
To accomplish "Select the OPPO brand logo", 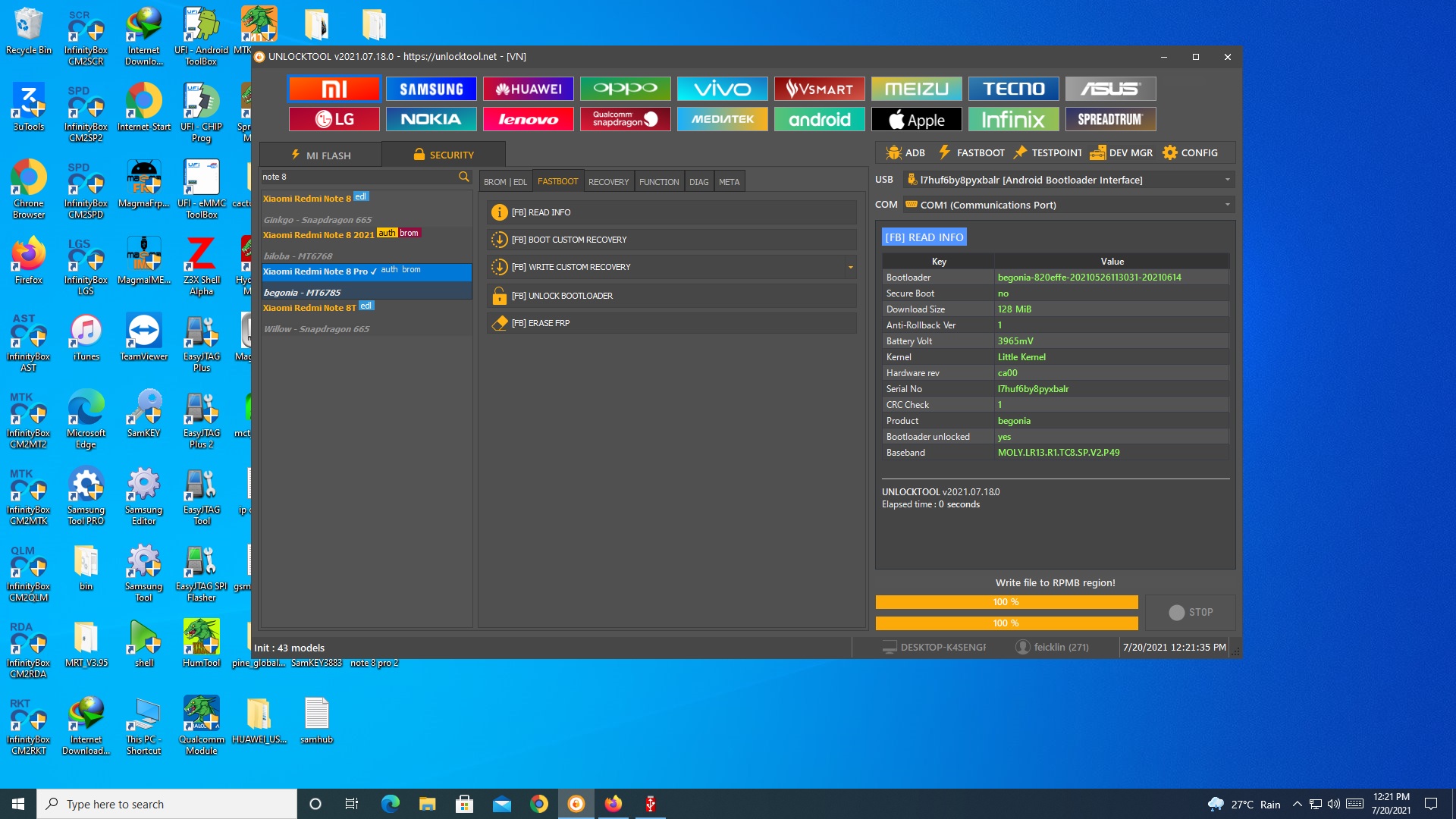I will click(x=625, y=89).
